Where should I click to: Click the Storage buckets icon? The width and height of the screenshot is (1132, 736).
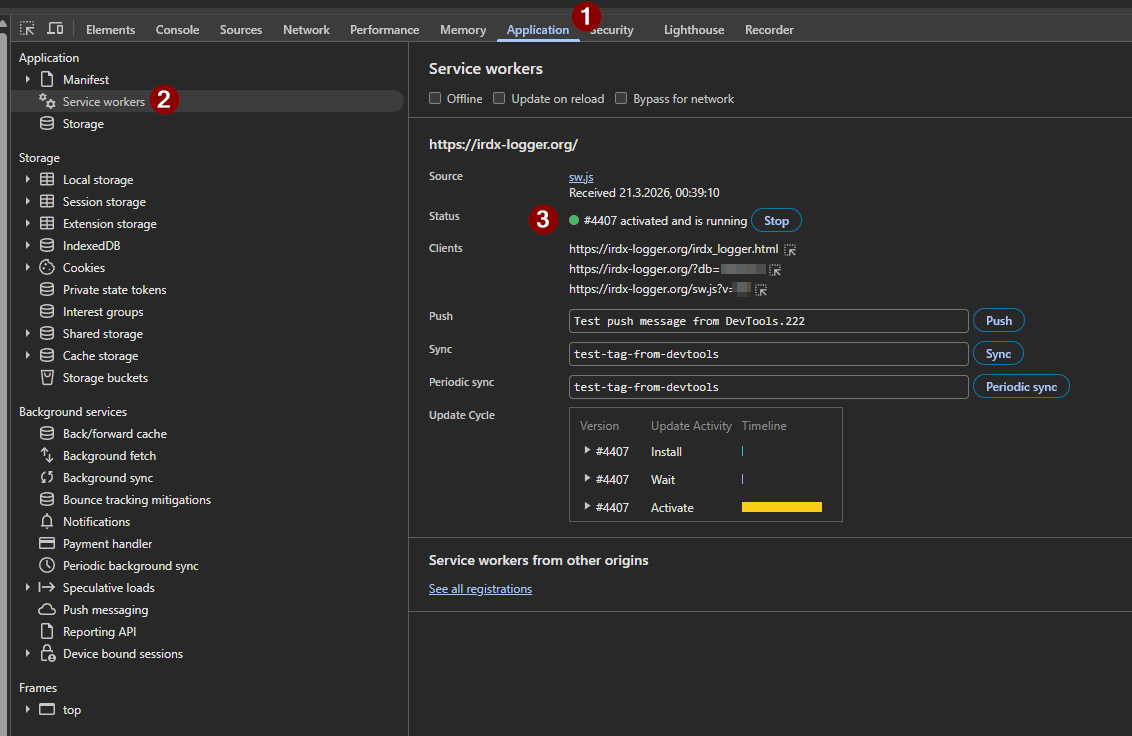click(46, 378)
